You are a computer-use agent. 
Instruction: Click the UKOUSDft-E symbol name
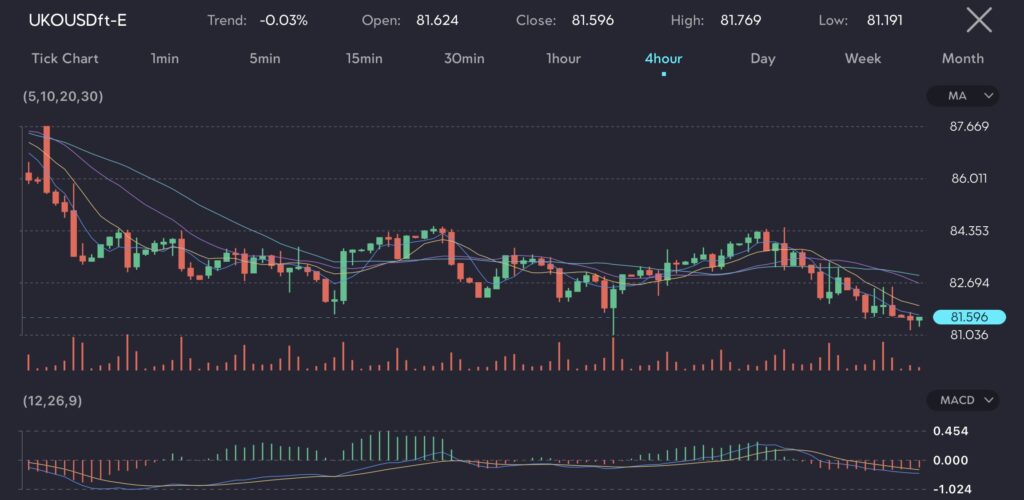pyautogui.click(x=77, y=20)
